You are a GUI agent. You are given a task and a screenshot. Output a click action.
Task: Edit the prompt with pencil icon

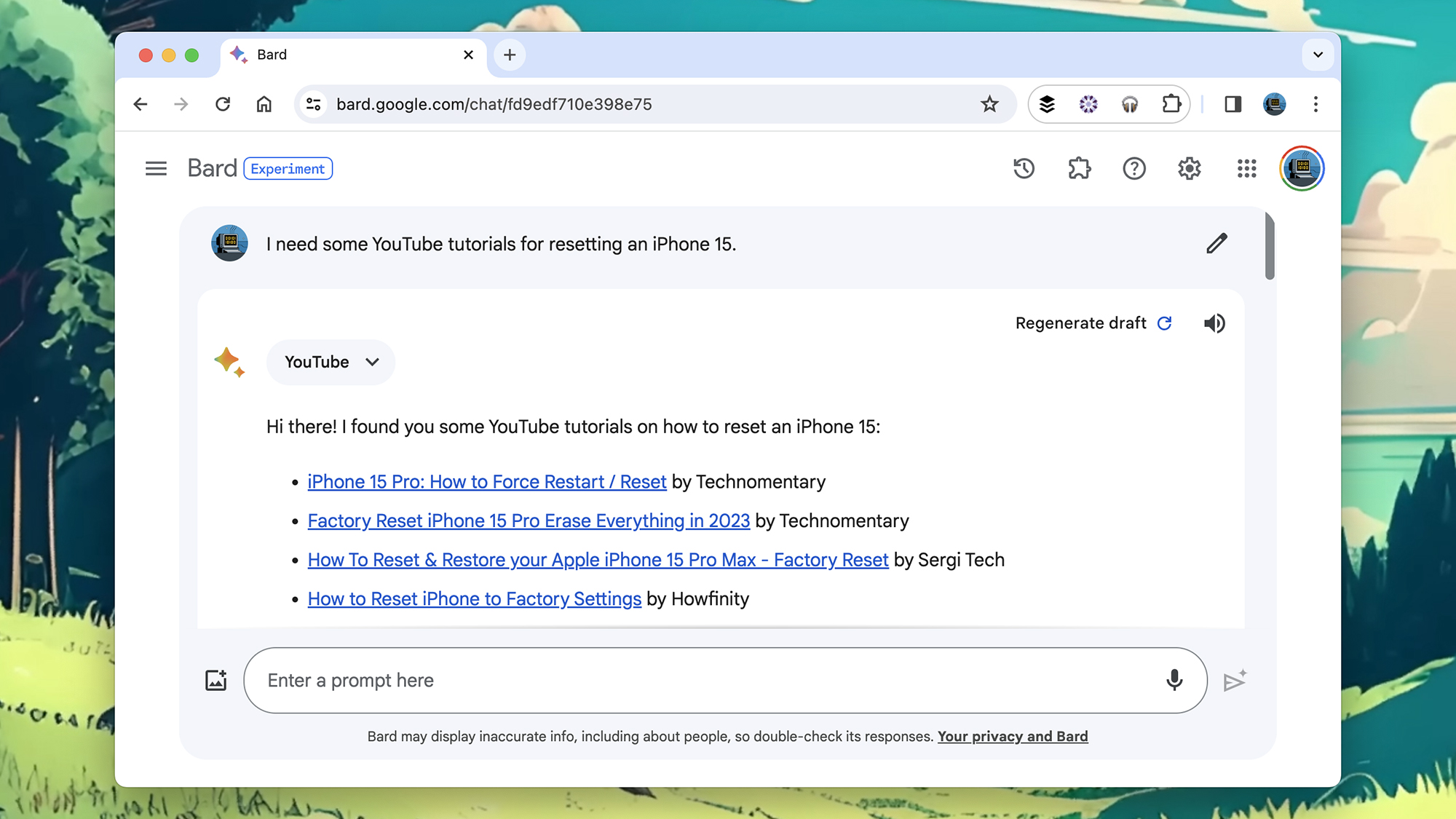1216,243
